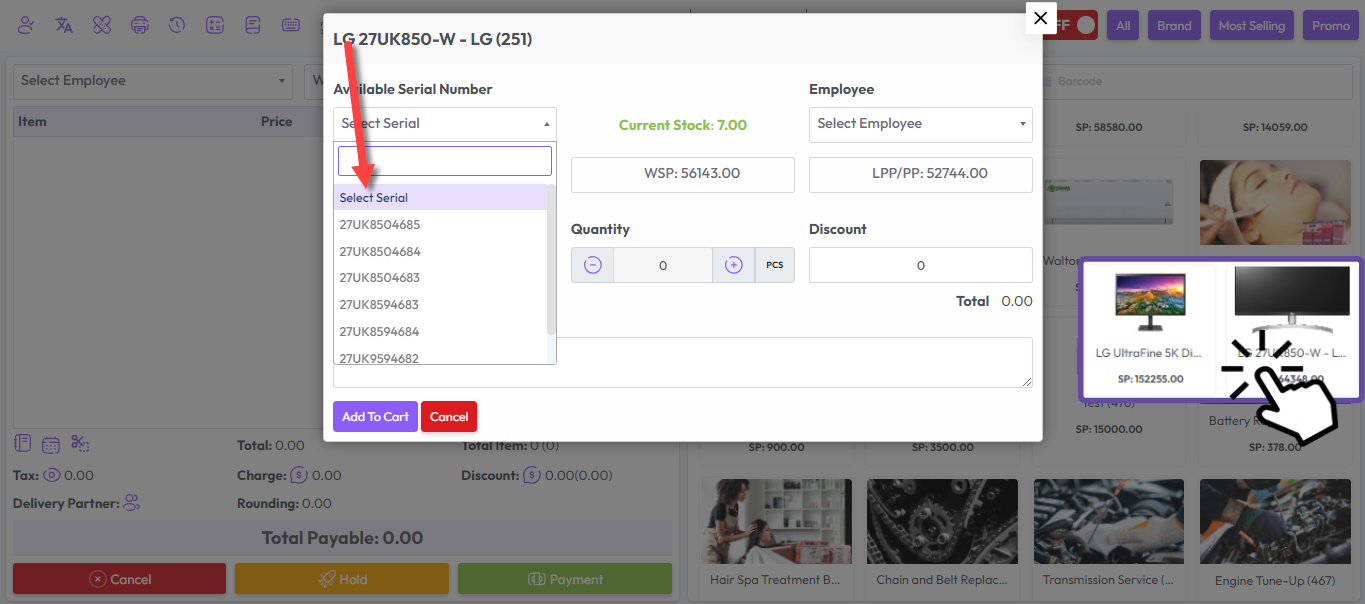Click the serial search input box
Viewport: 1365px width, 604px height.
click(x=445, y=161)
